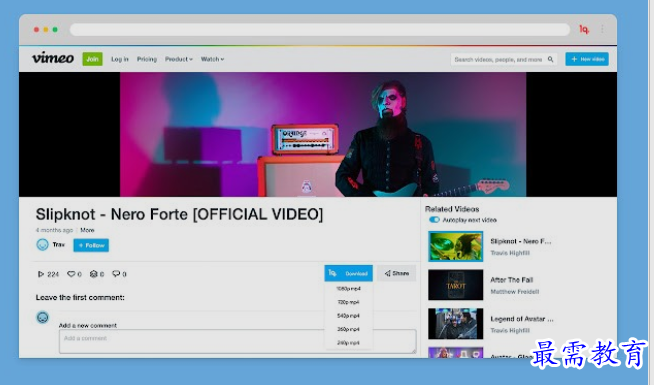Expand the Product dropdown menu
Image resolution: width=654 pixels, height=385 pixels.
[x=179, y=59]
